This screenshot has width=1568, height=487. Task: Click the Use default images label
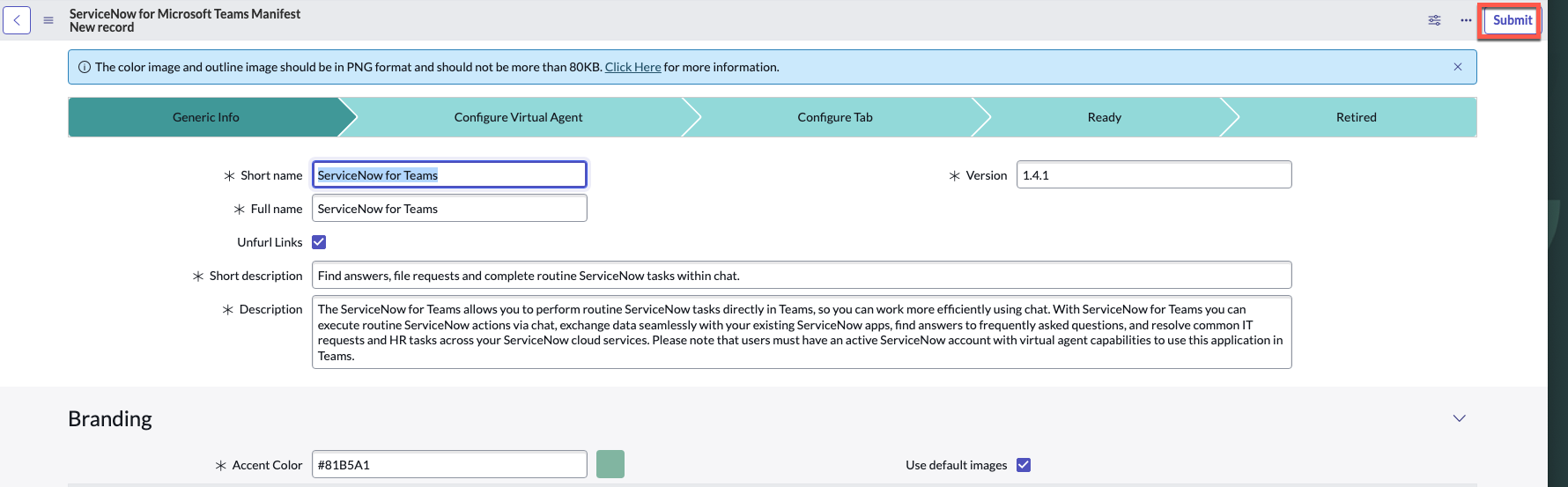tap(956, 465)
